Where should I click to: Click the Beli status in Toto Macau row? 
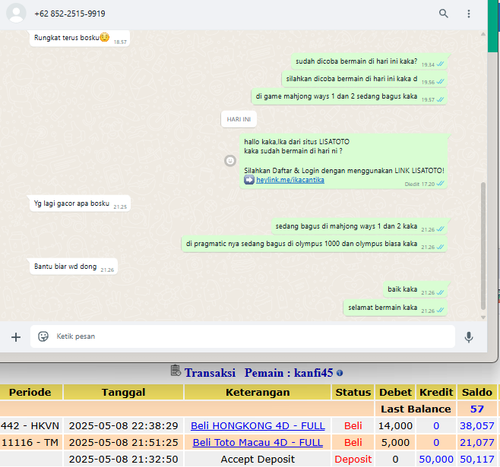point(353,442)
